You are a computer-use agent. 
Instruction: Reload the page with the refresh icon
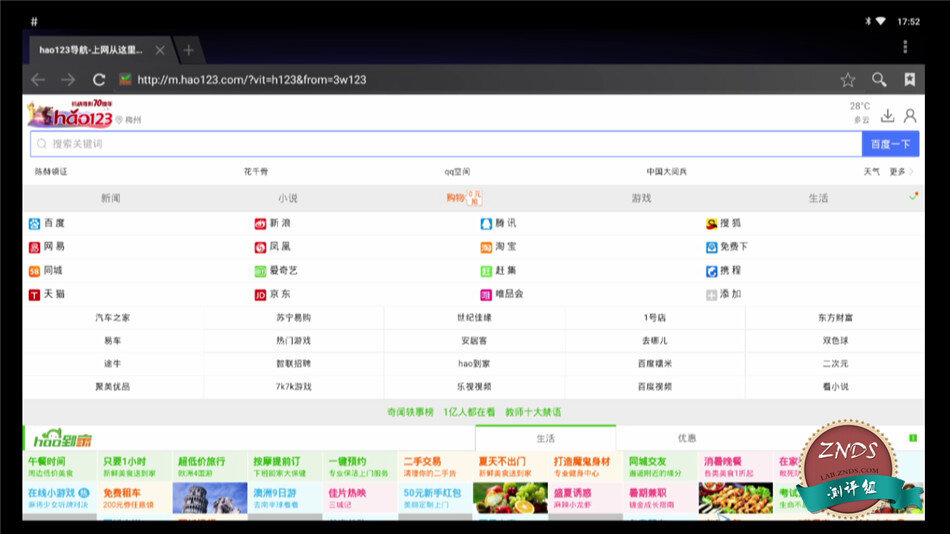coord(99,79)
